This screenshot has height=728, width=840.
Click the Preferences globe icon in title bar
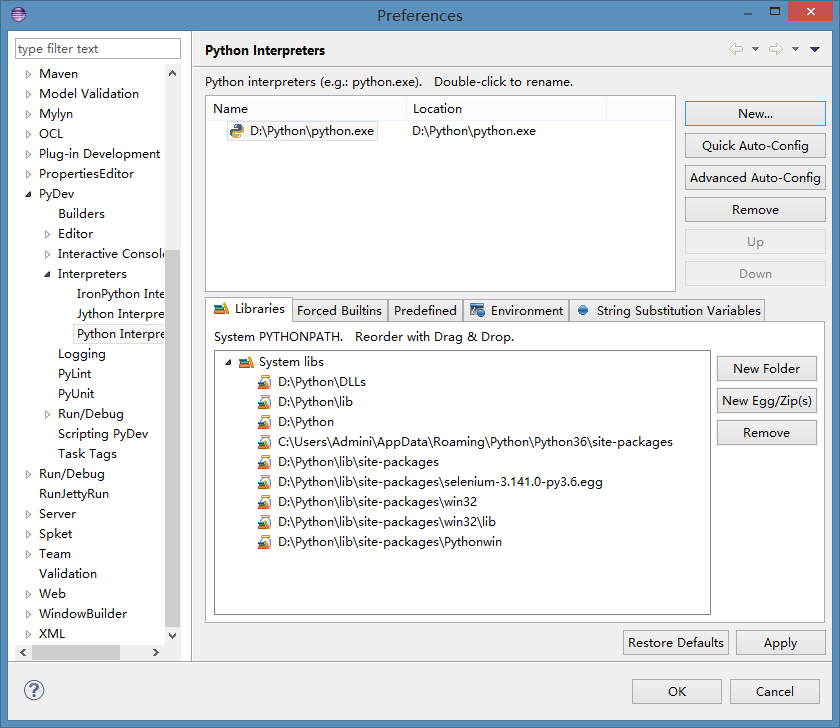16,15
